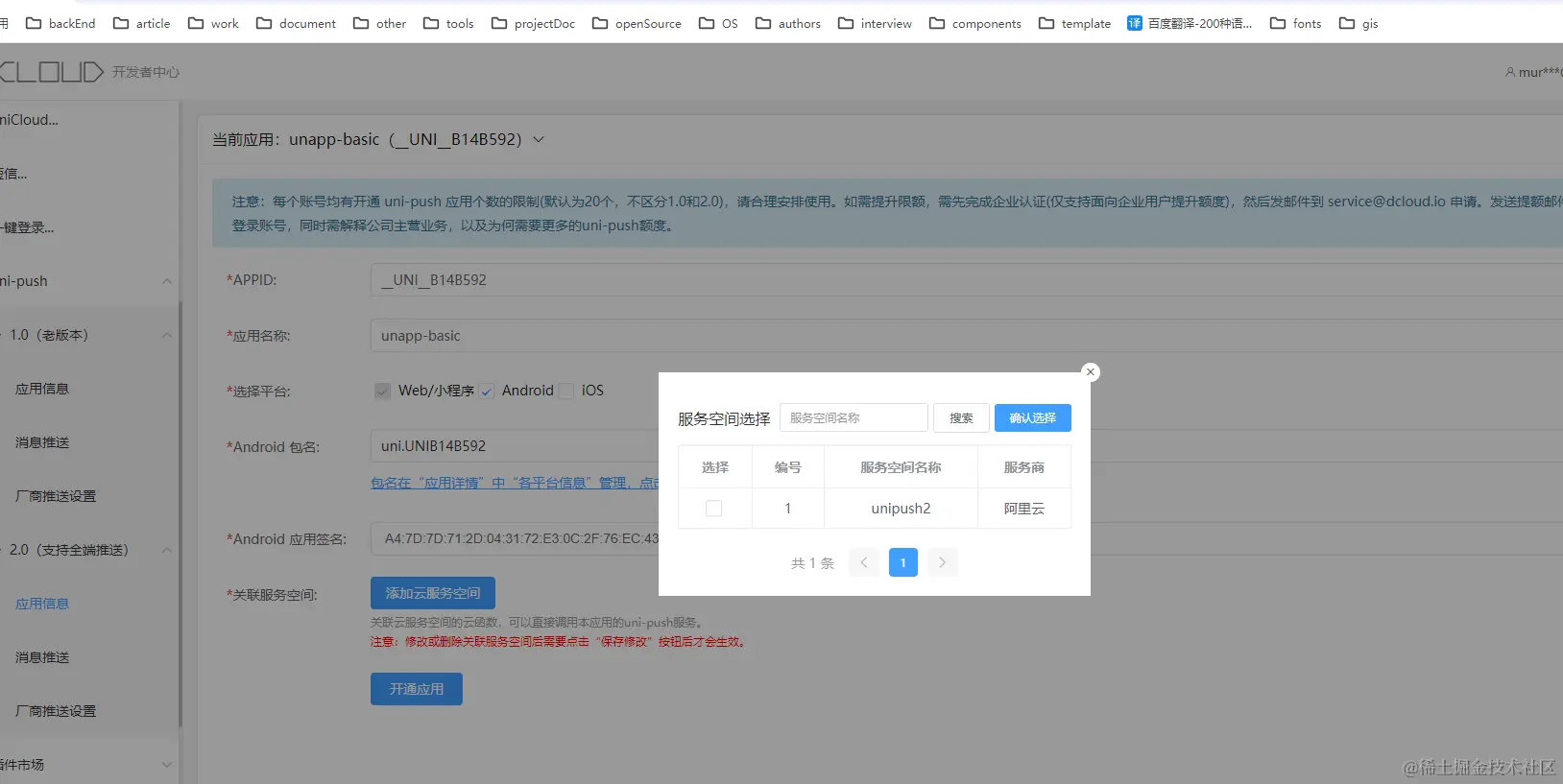Go to previous page in dialog pagination
1563x784 pixels.
point(863,562)
